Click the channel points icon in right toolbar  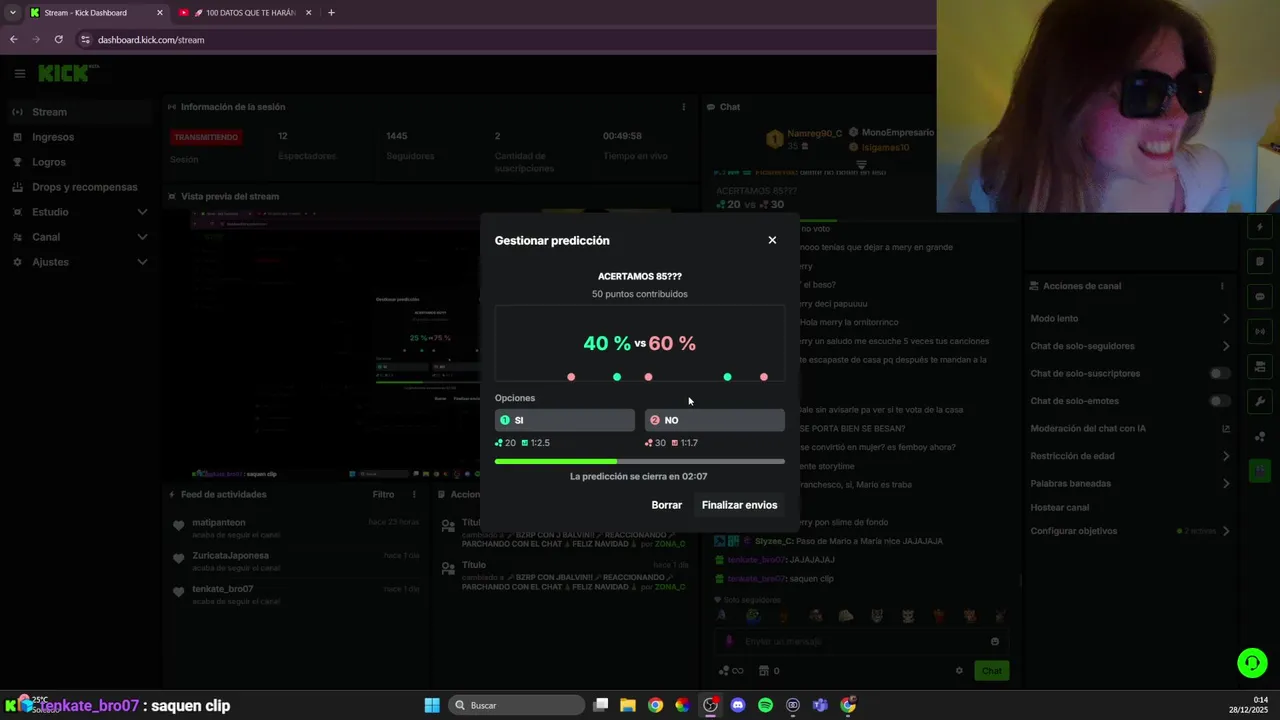tap(1260, 436)
